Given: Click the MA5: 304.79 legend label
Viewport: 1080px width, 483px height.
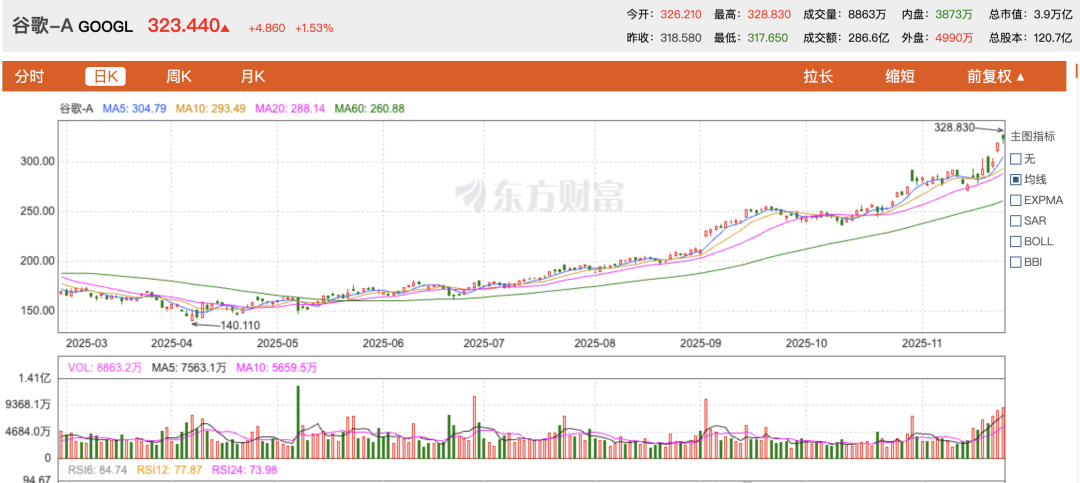Looking at the screenshot, I should coord(134,108).
